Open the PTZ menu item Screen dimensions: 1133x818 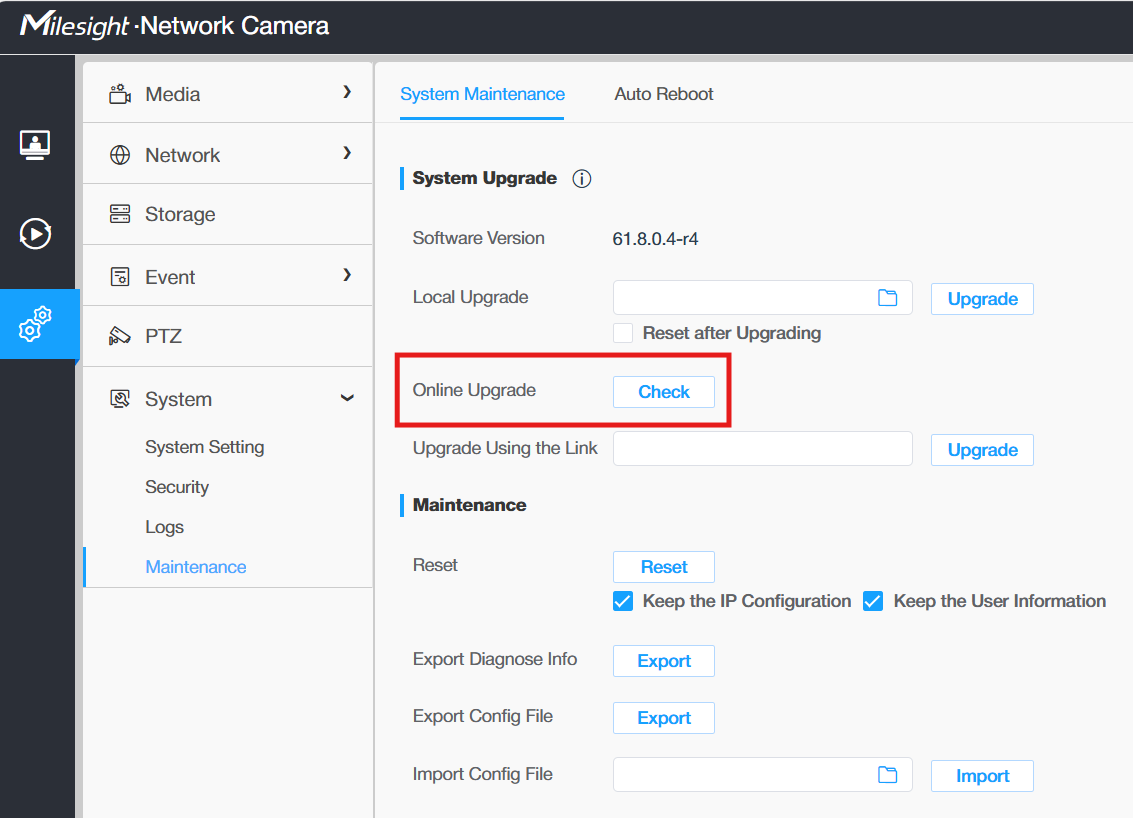point(228,336)
